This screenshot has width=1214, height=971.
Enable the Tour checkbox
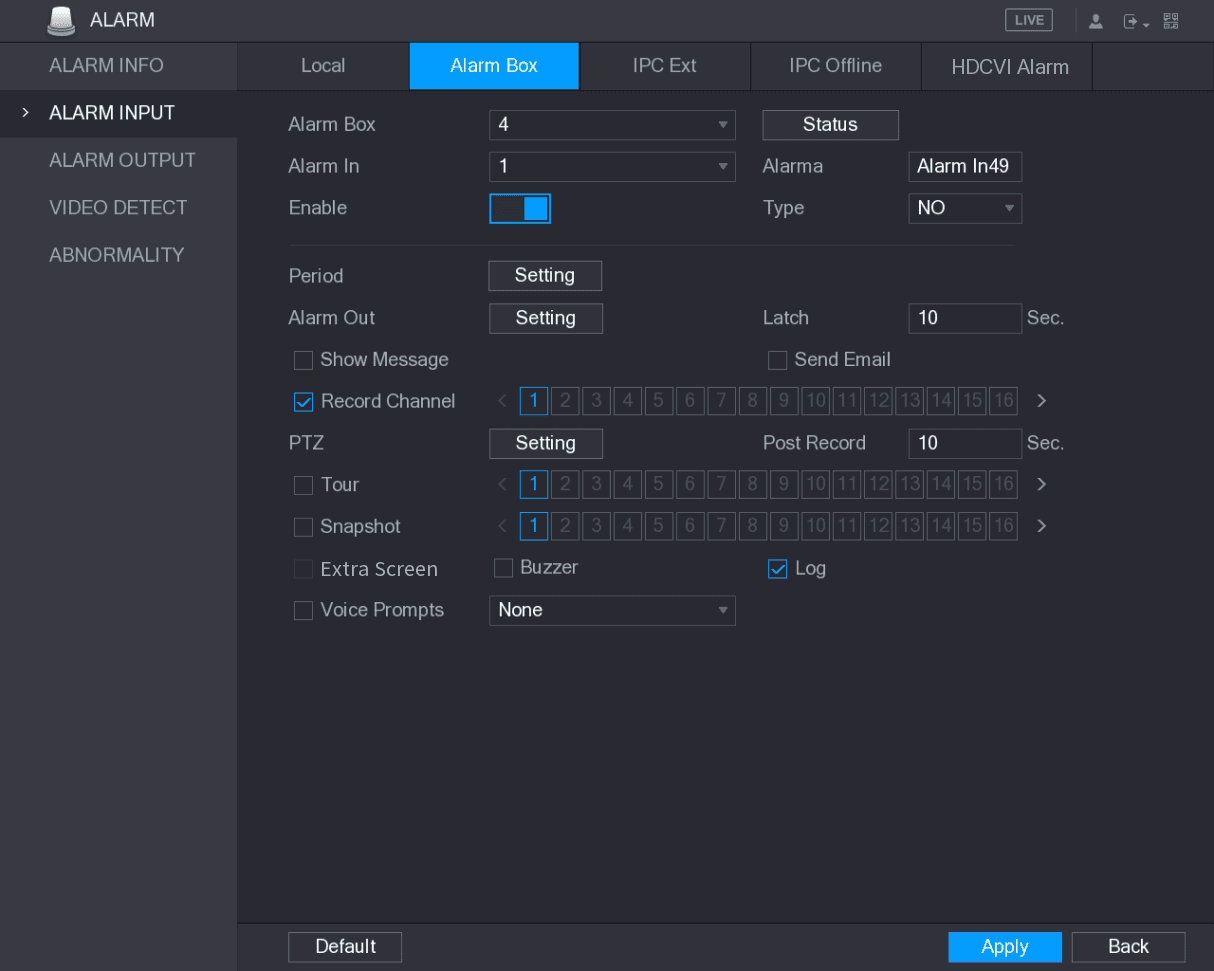coord(304,485)
